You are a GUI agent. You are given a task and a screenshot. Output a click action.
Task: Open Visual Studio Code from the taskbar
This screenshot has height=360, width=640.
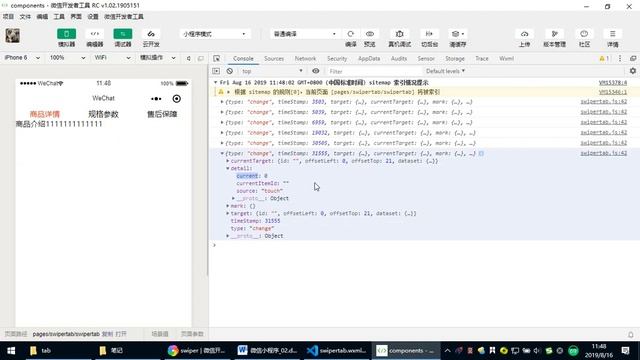click(x=336, y=351)
